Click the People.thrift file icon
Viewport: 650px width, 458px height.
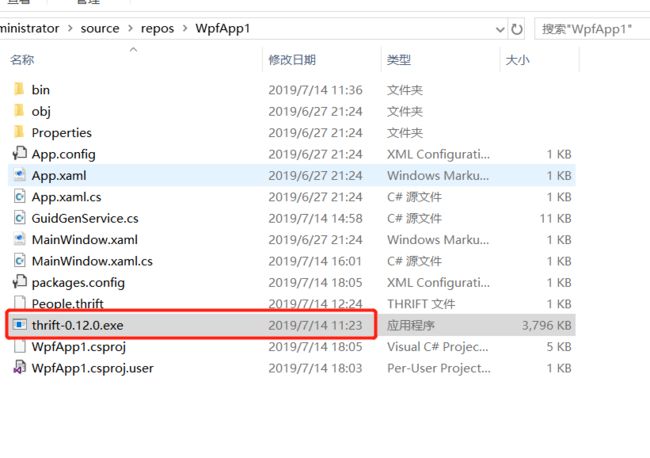pos(19,303)
